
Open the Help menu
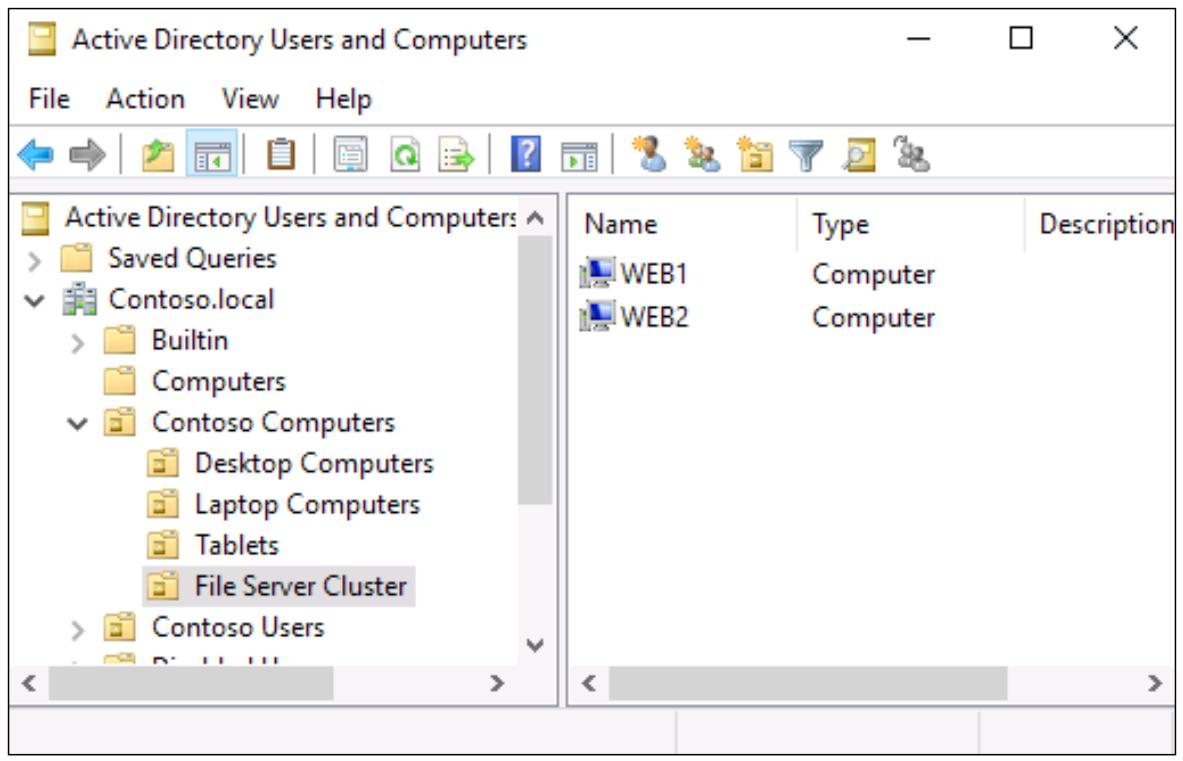343,99
